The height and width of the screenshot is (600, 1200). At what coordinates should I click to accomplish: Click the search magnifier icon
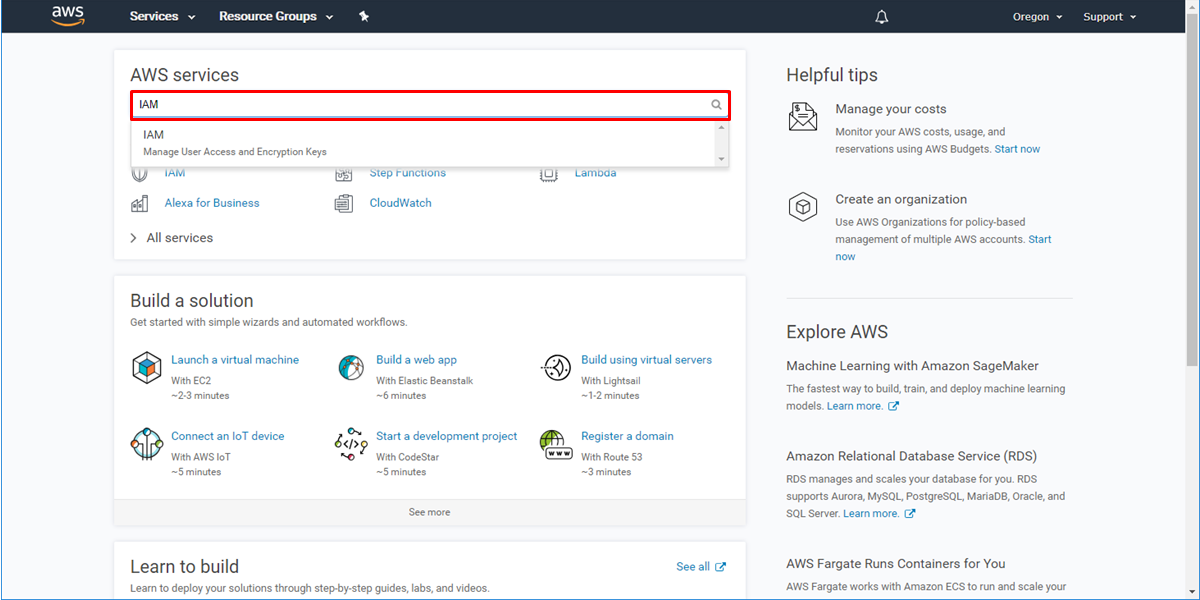pos(716,104)
